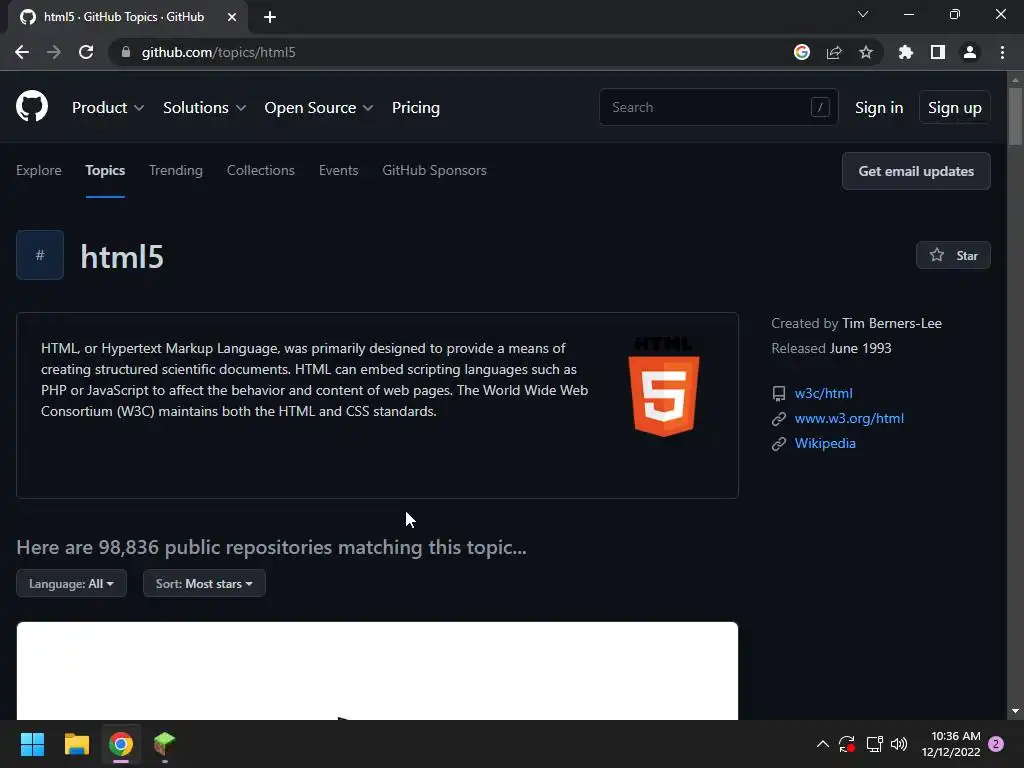Open the clock and date in taskbar
1024x768 pixels.
(951, 744)
